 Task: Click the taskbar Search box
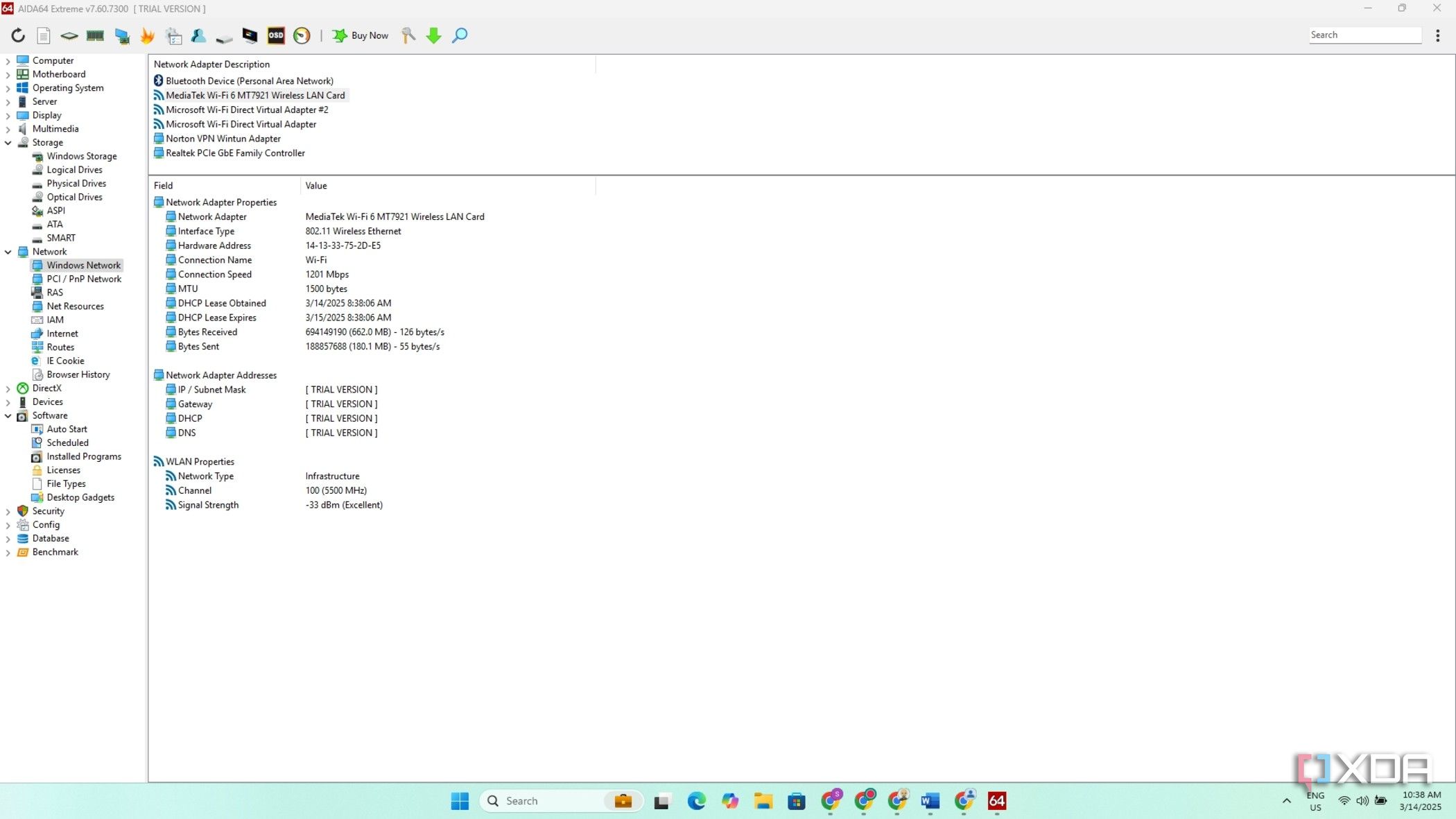tap(562, 801)
